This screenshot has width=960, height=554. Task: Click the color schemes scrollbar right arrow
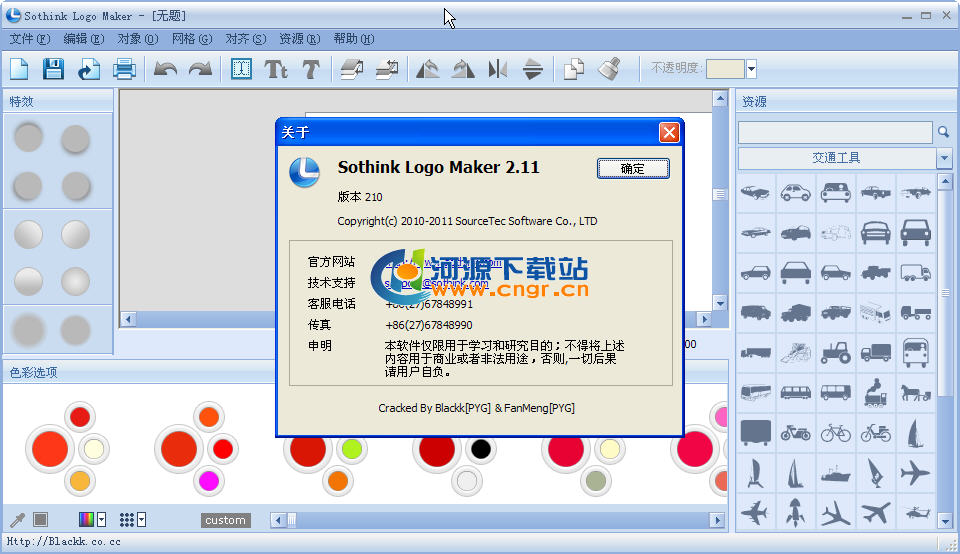tap(717, 520)
